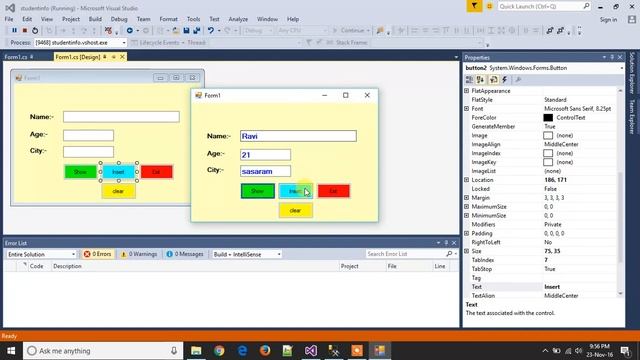This screenshot has width=640, height=360.
Task: Select the cyan Insert button in designer
Action: tap(118, 172)
